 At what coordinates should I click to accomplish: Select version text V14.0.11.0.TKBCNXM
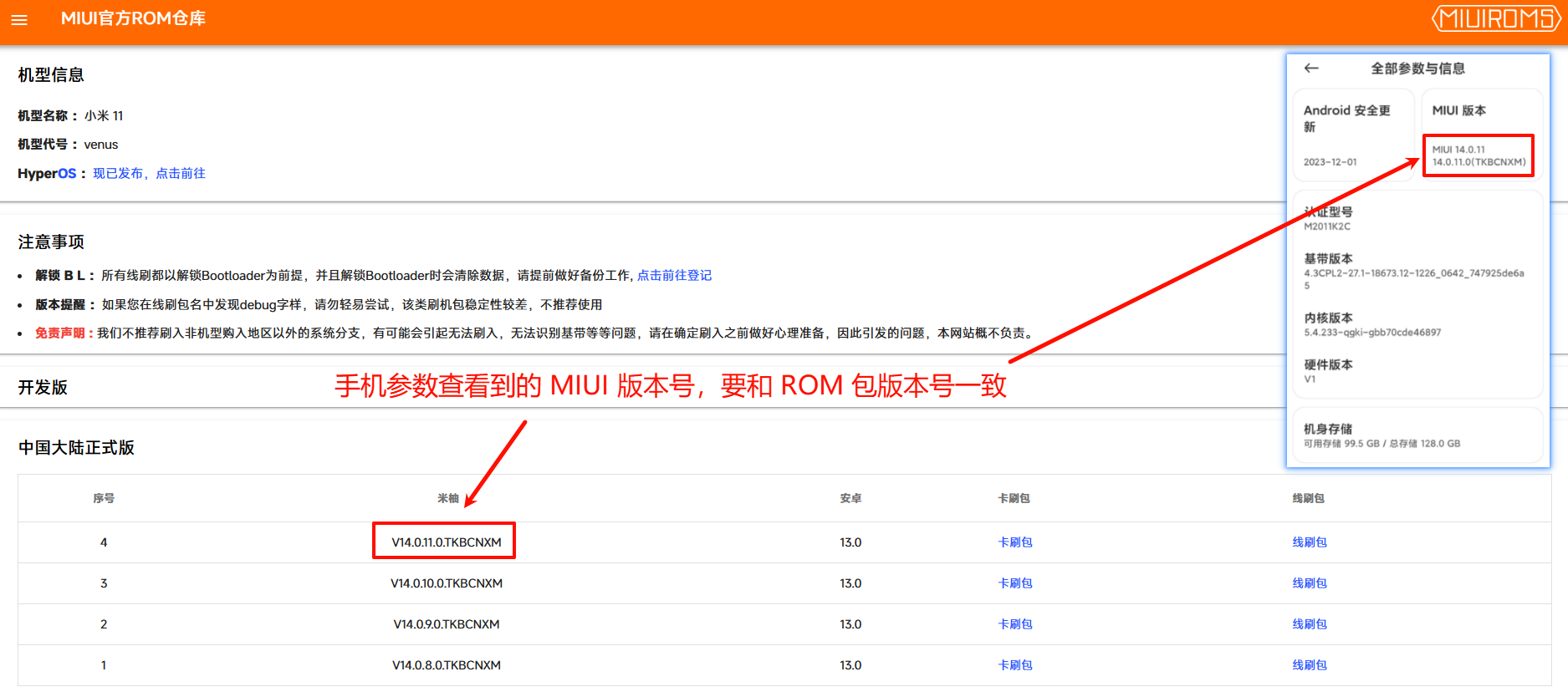(x=447, y=542)
